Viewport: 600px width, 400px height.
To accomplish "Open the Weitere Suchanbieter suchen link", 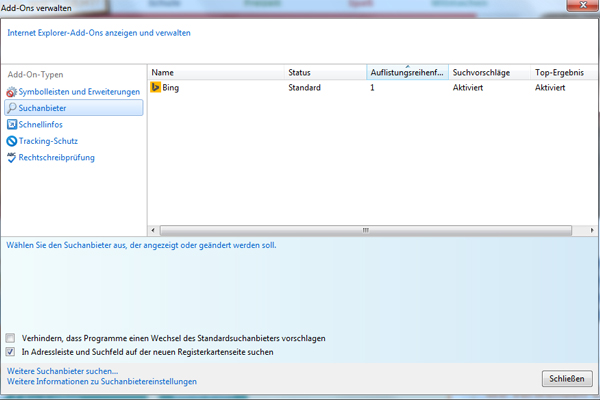I will (62, 371).
